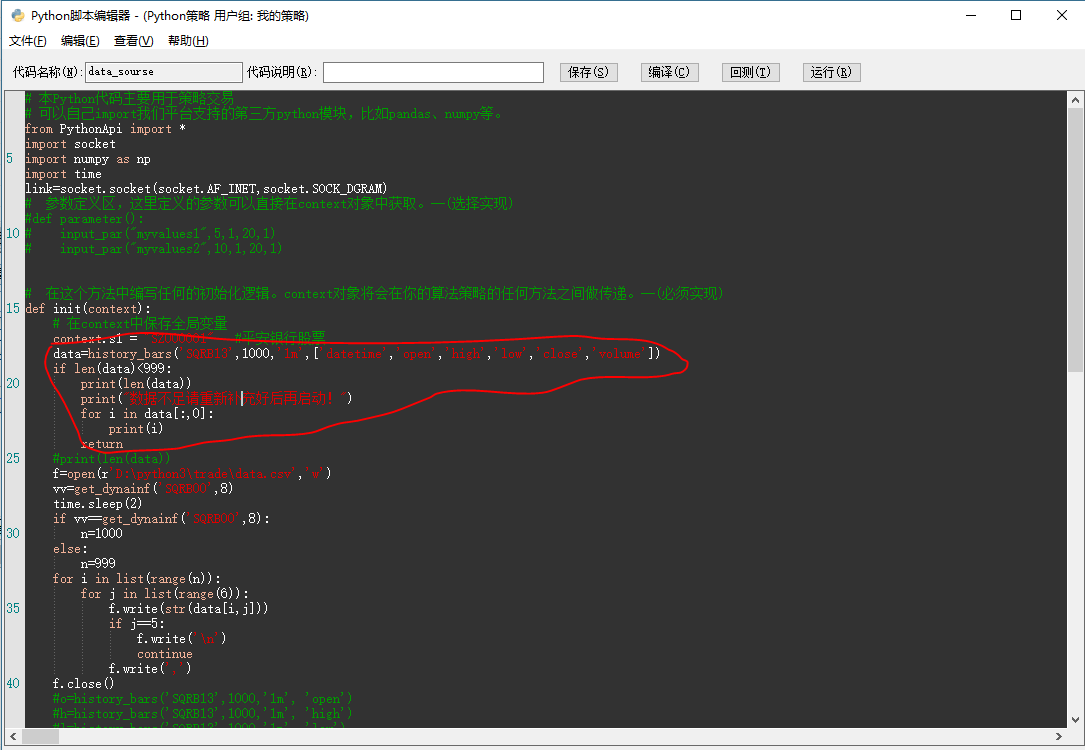The image size is (1085, 750).
Task: Click the 回测(T) backtest button
Action: tap(750, 72)
